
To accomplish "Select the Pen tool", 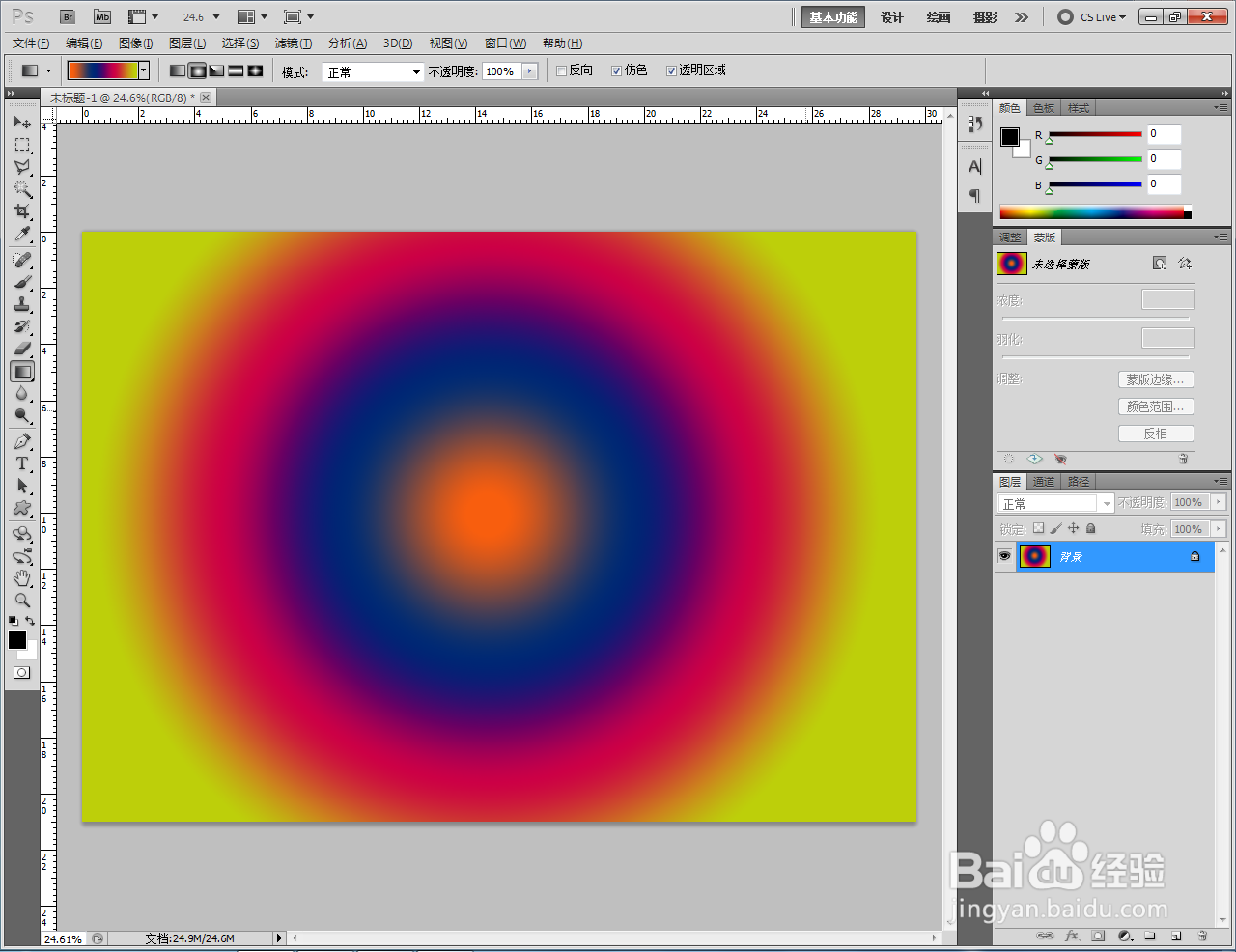I will [22, 441].
